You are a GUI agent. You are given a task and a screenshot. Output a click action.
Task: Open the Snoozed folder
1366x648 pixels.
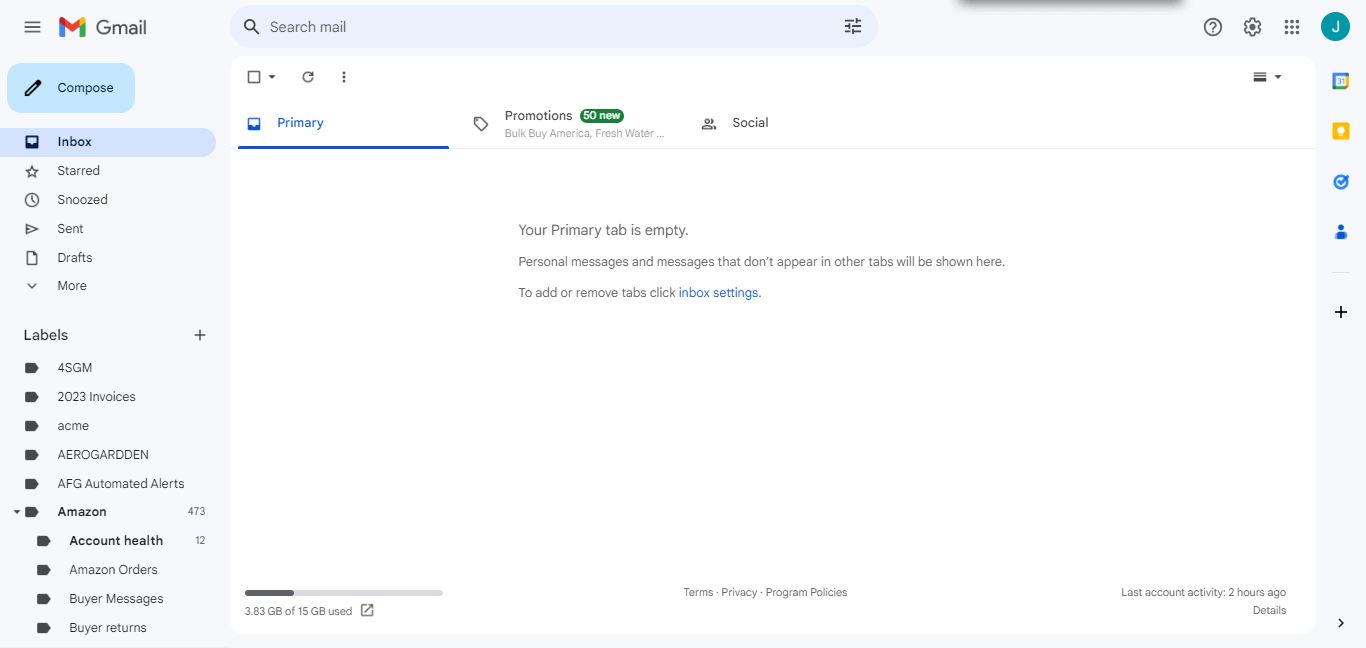click(108, 200)
